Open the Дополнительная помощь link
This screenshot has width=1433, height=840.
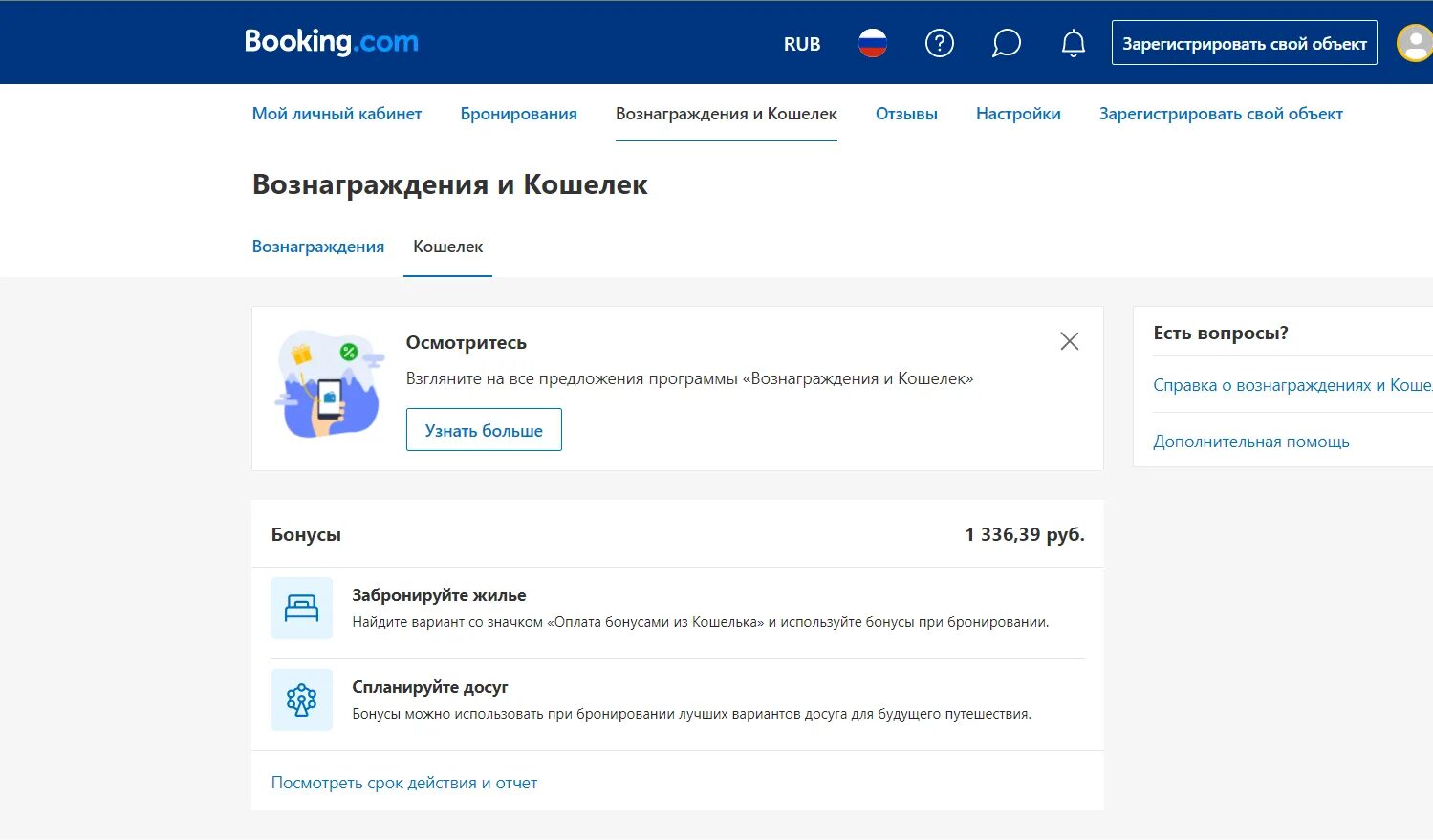1251,442
